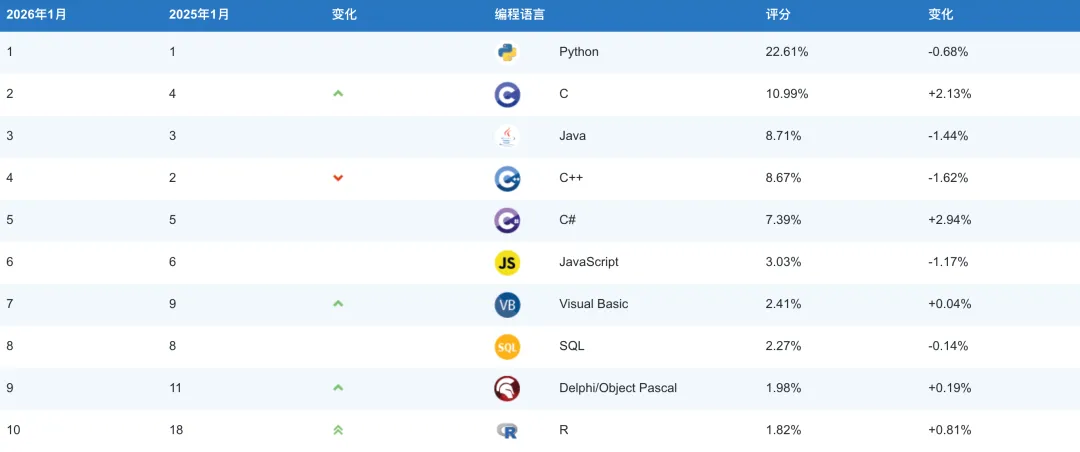Click the 编程语言 column header
The height and width of the screenshot is (452, 1080).
coord(519,14)
